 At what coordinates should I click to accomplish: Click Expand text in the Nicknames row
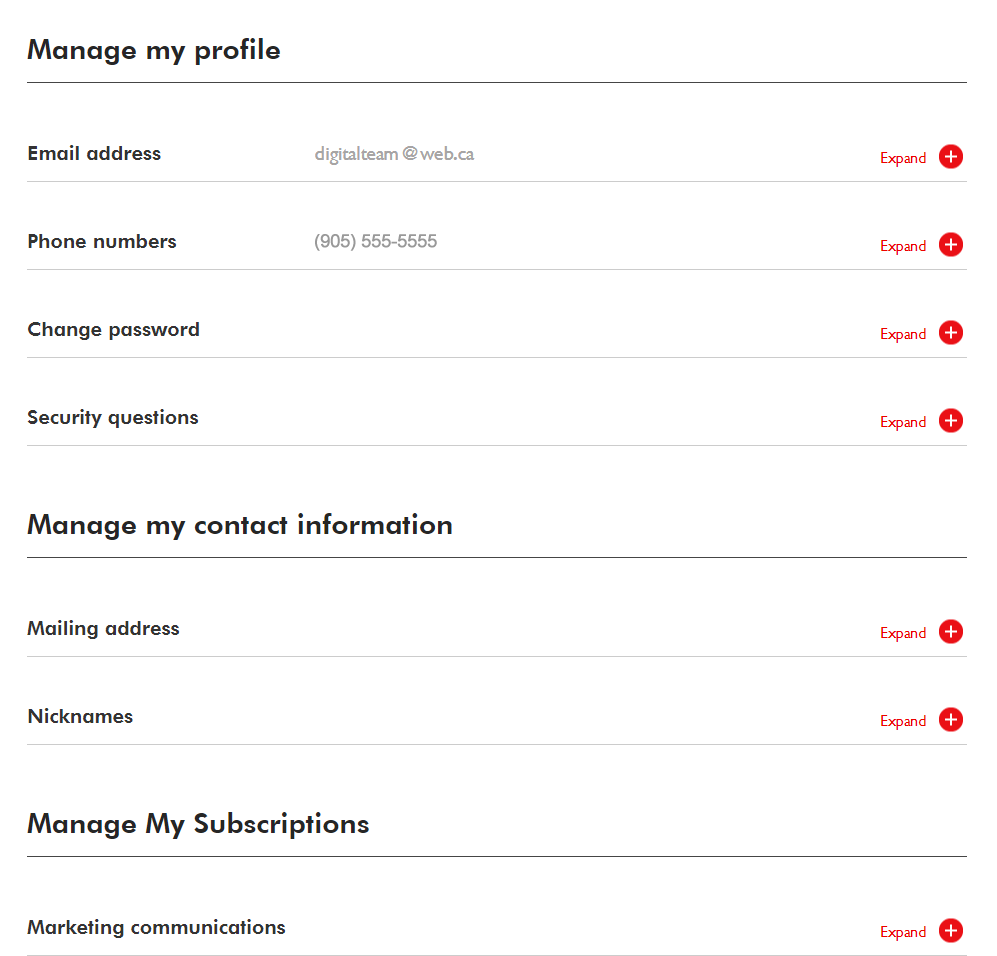[x=902, y=721]
